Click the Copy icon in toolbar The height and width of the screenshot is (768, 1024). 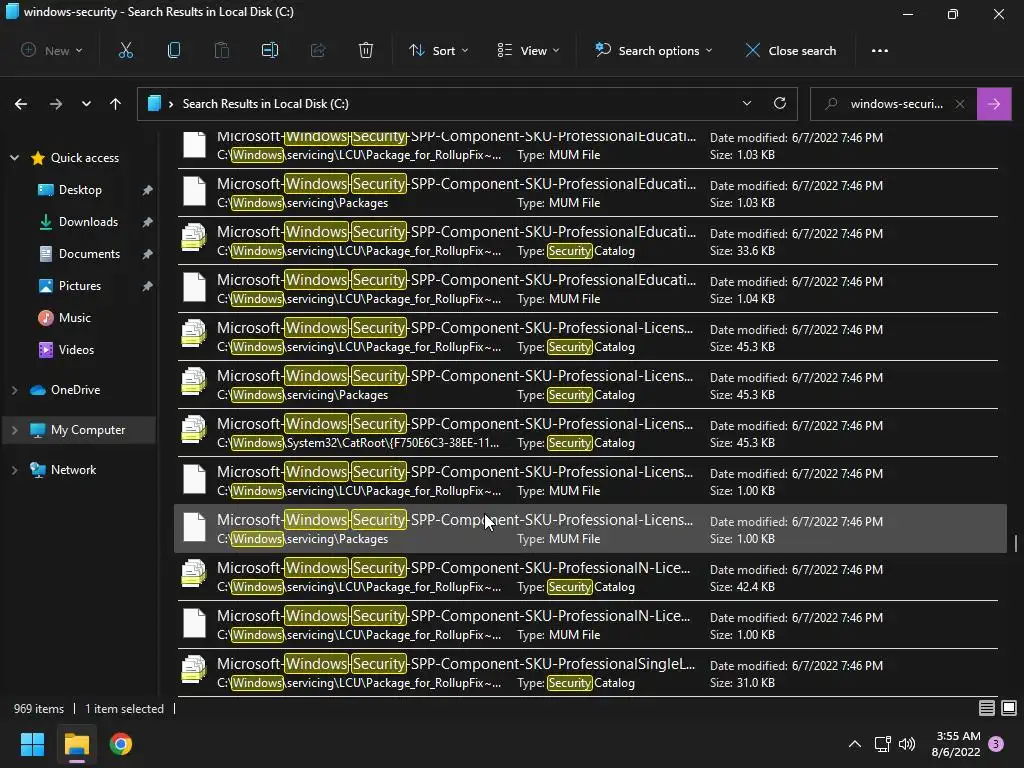(174, 50)
